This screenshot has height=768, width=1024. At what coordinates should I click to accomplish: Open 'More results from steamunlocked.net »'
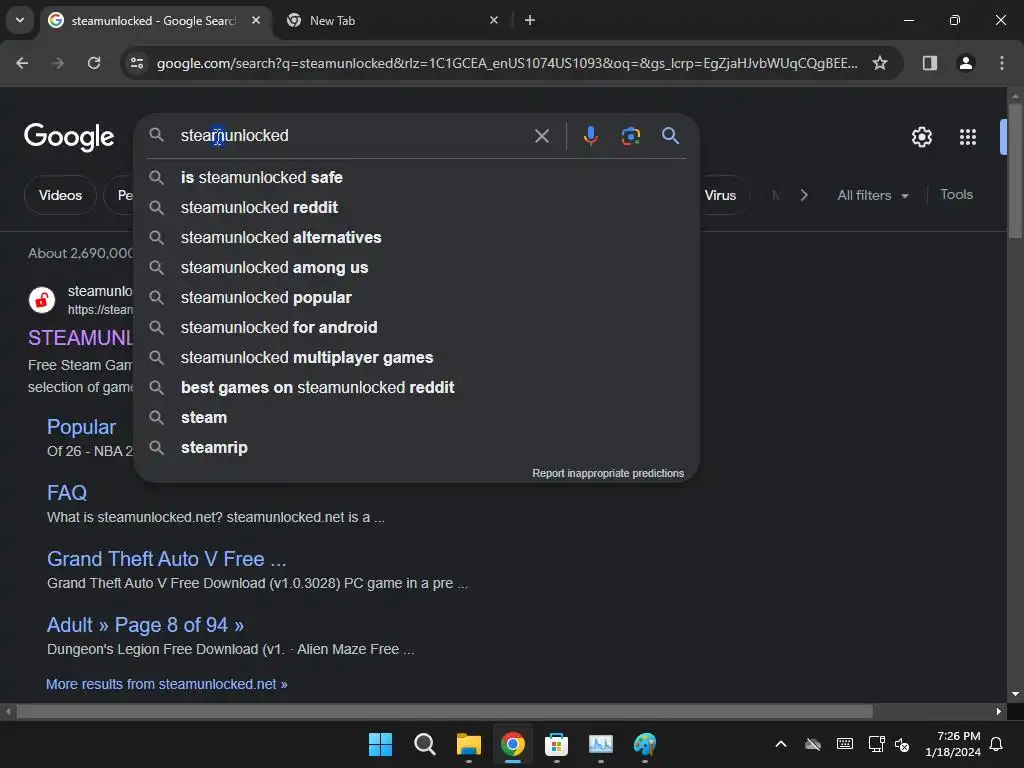point(167,684)
